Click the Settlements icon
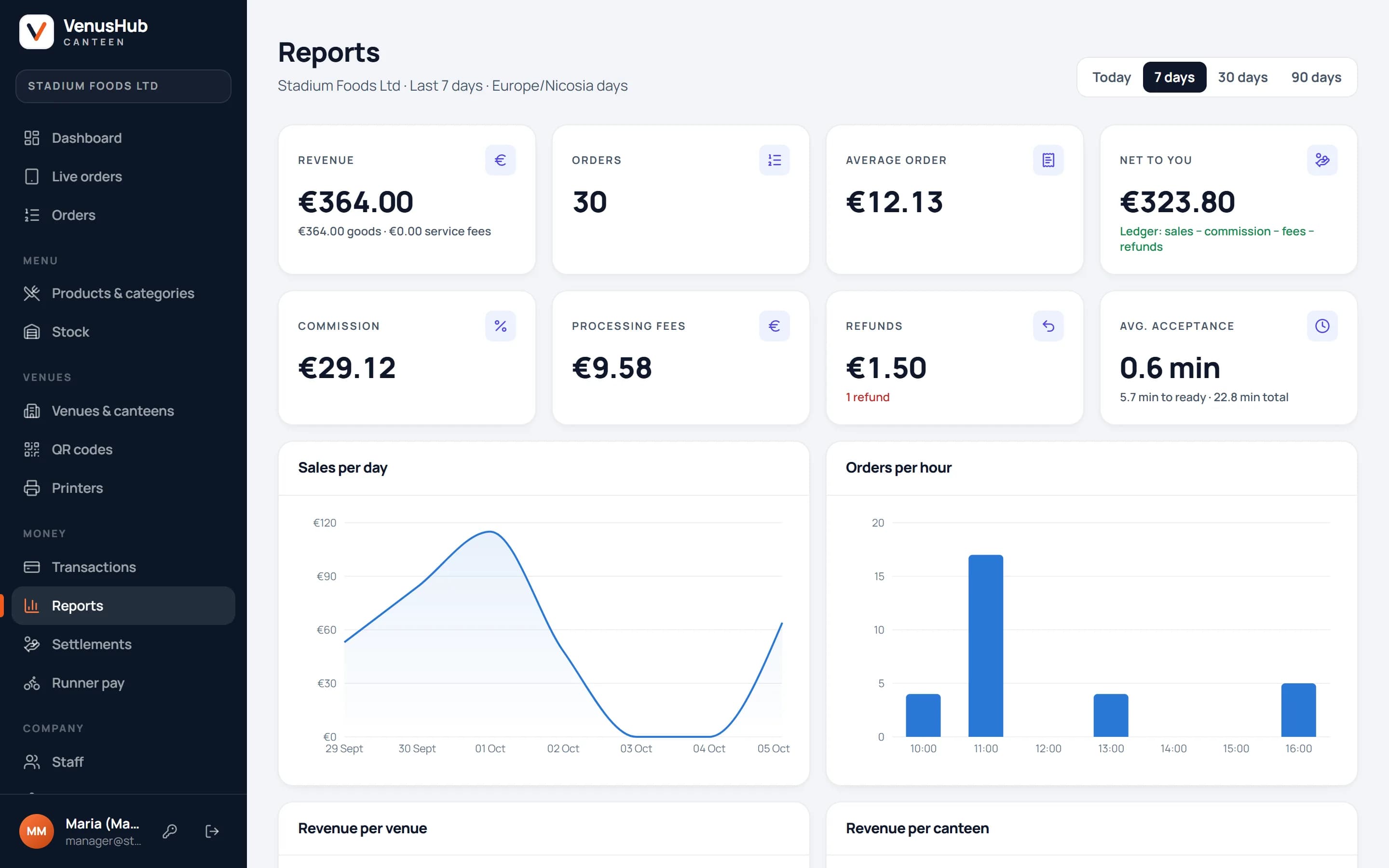Viewport: 1389px width, 868px height. (31, 644)
